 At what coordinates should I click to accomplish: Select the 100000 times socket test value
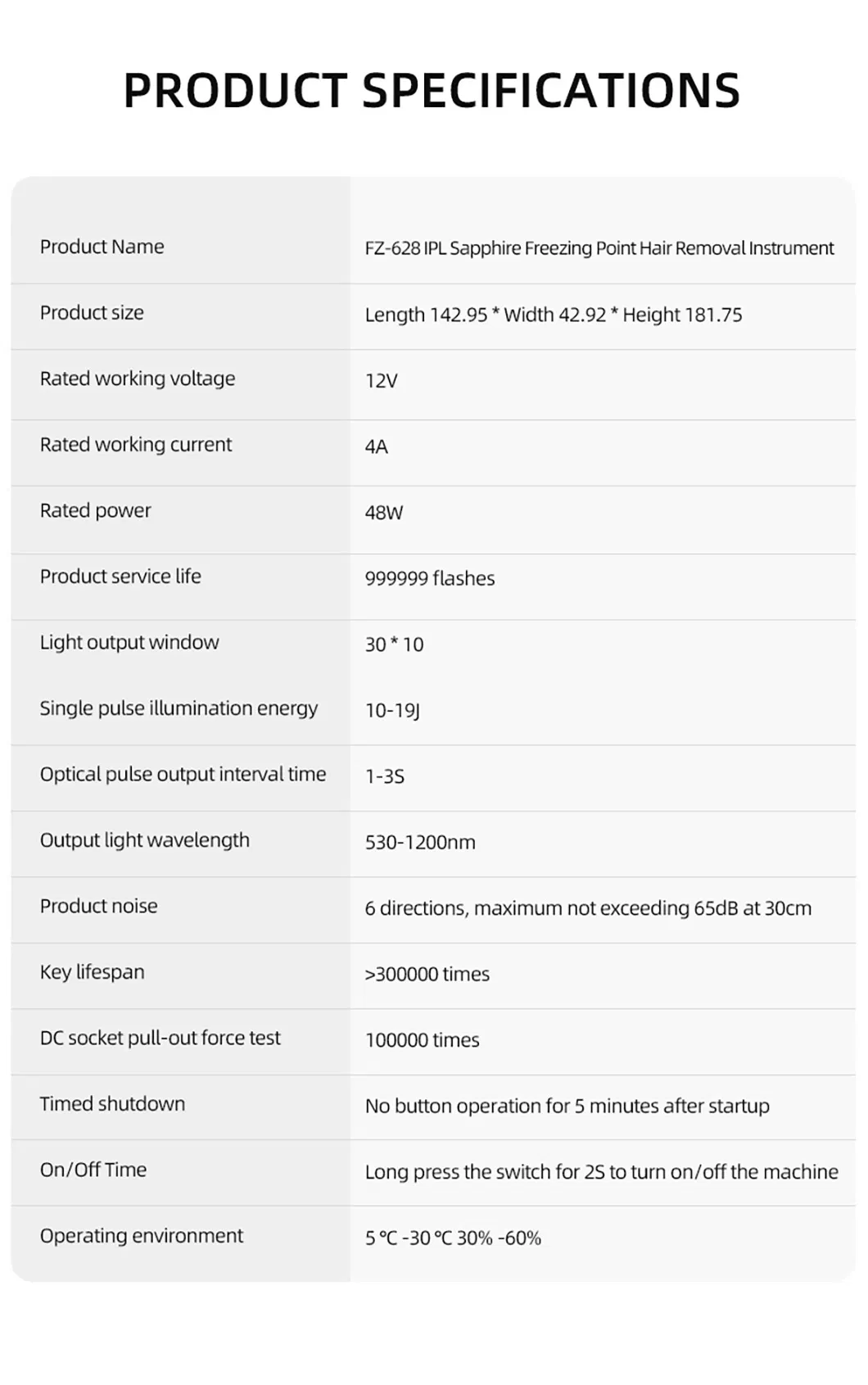[422, 1040]
